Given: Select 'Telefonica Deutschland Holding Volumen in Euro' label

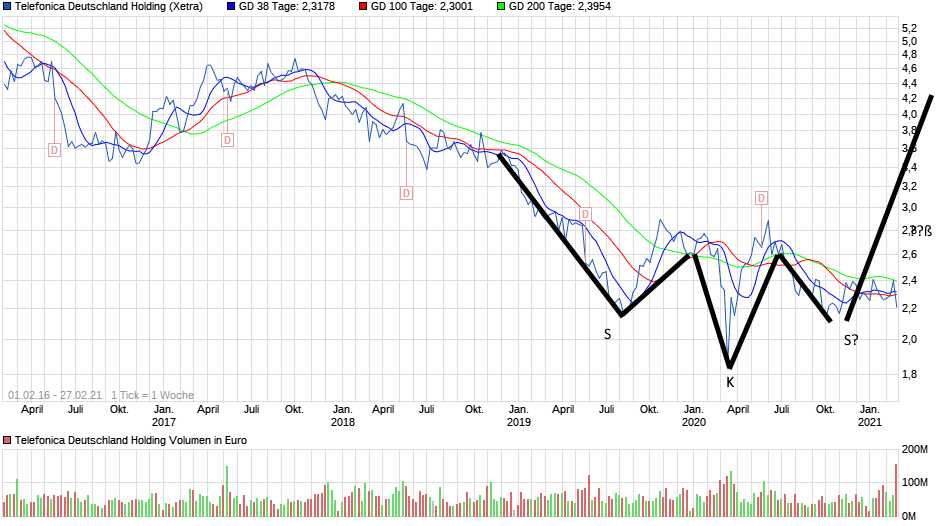Looking at the screenshot, I should click(x=131, y=440).
